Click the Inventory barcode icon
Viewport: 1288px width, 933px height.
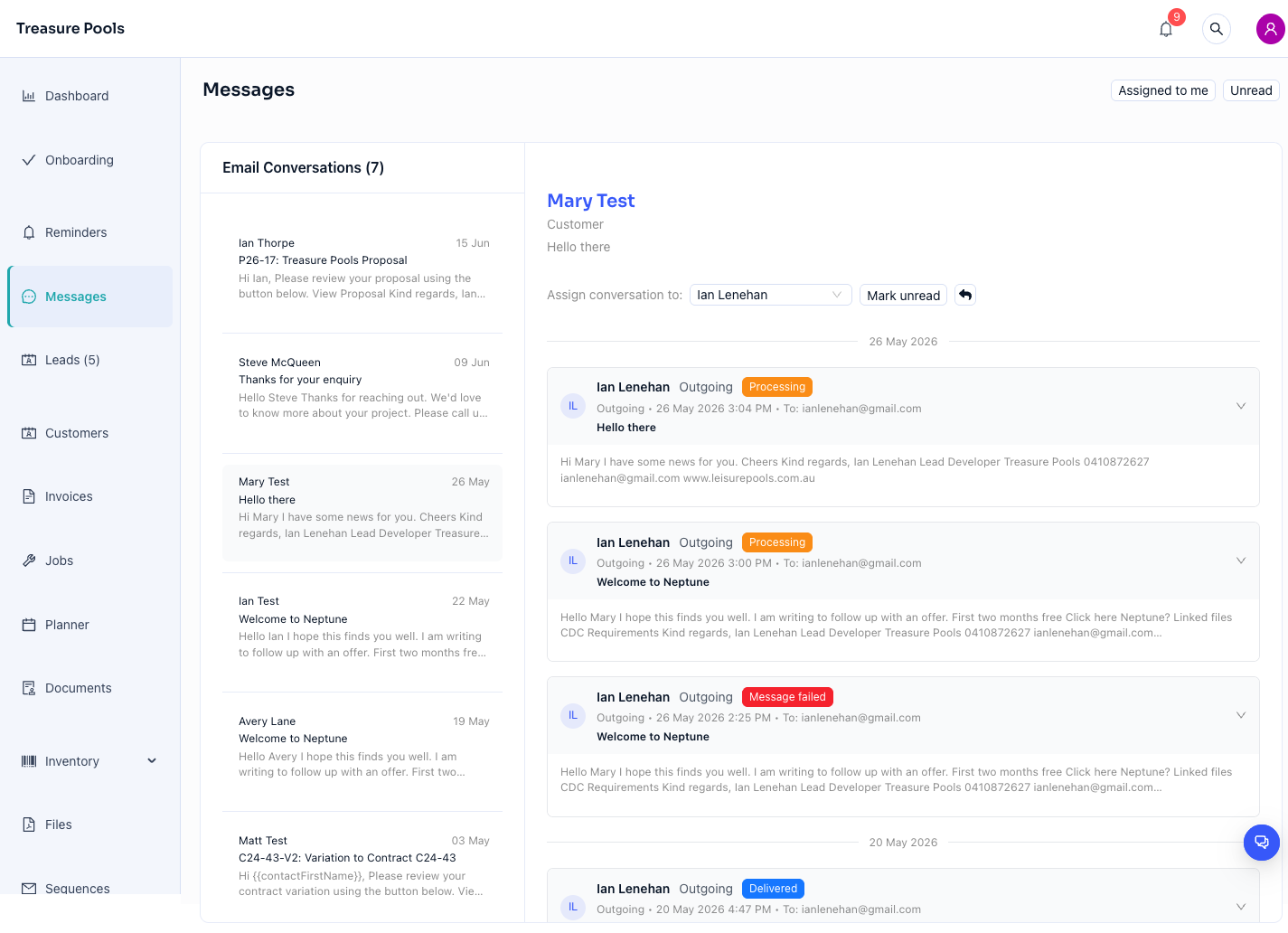[x=29, y=761]
